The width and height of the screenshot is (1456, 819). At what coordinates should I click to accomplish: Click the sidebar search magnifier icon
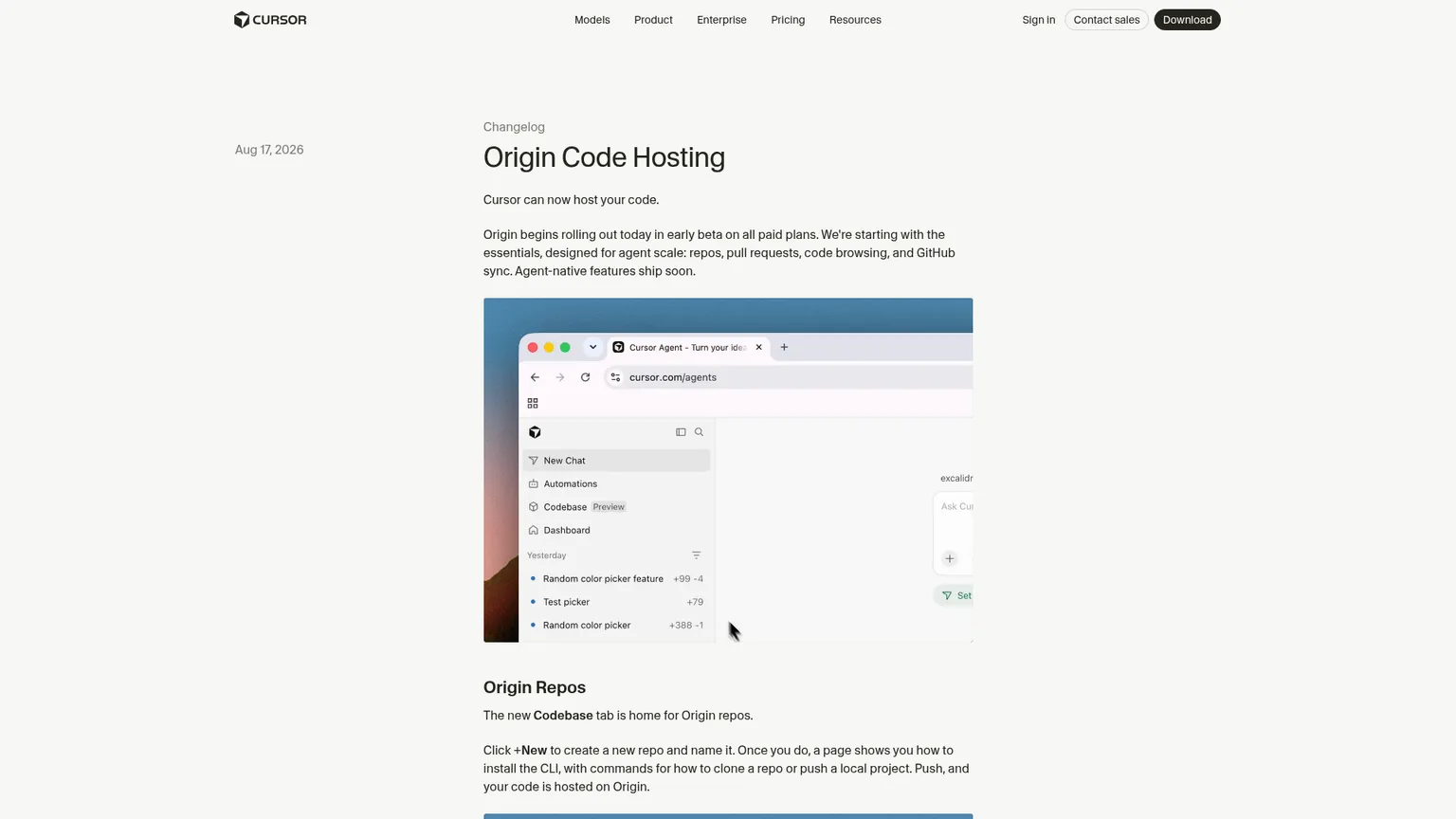[x=699, y=432]
